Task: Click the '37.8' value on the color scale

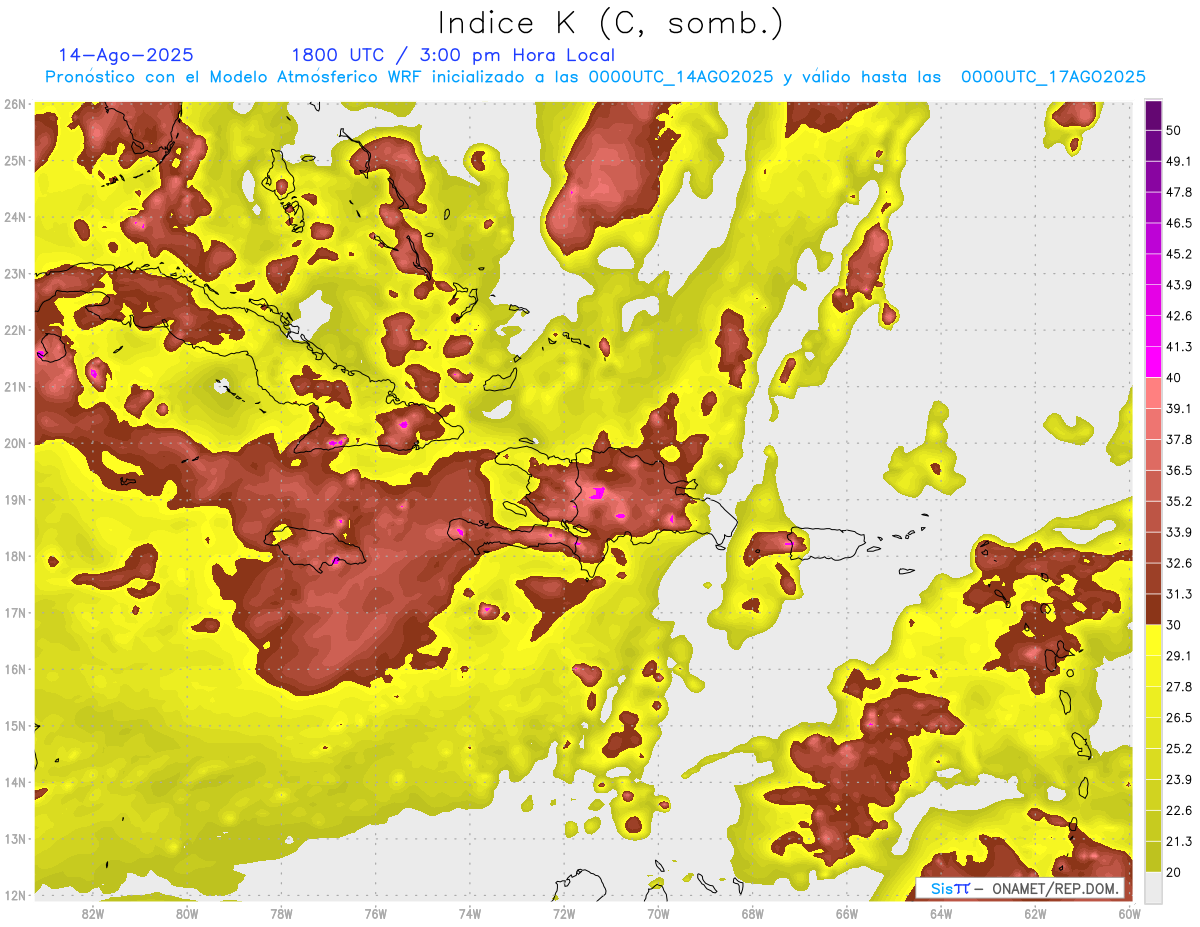Action: pos(1179,439)
